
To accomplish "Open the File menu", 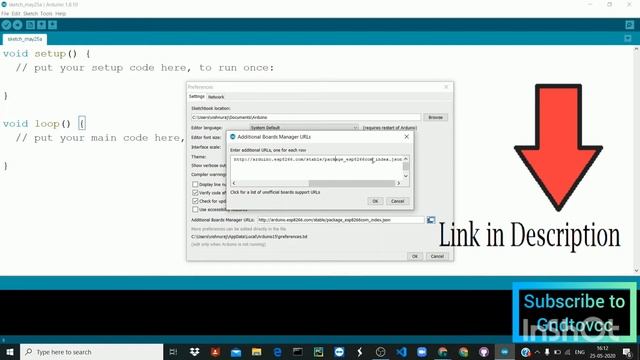I will [x=5, y=13].
